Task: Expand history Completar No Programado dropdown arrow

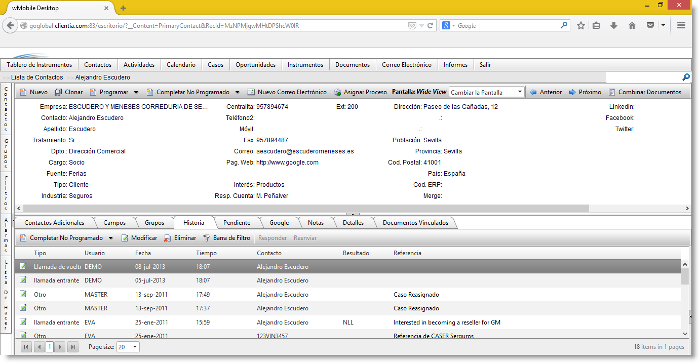Action: pyautogui.click(x=111, y=238)
